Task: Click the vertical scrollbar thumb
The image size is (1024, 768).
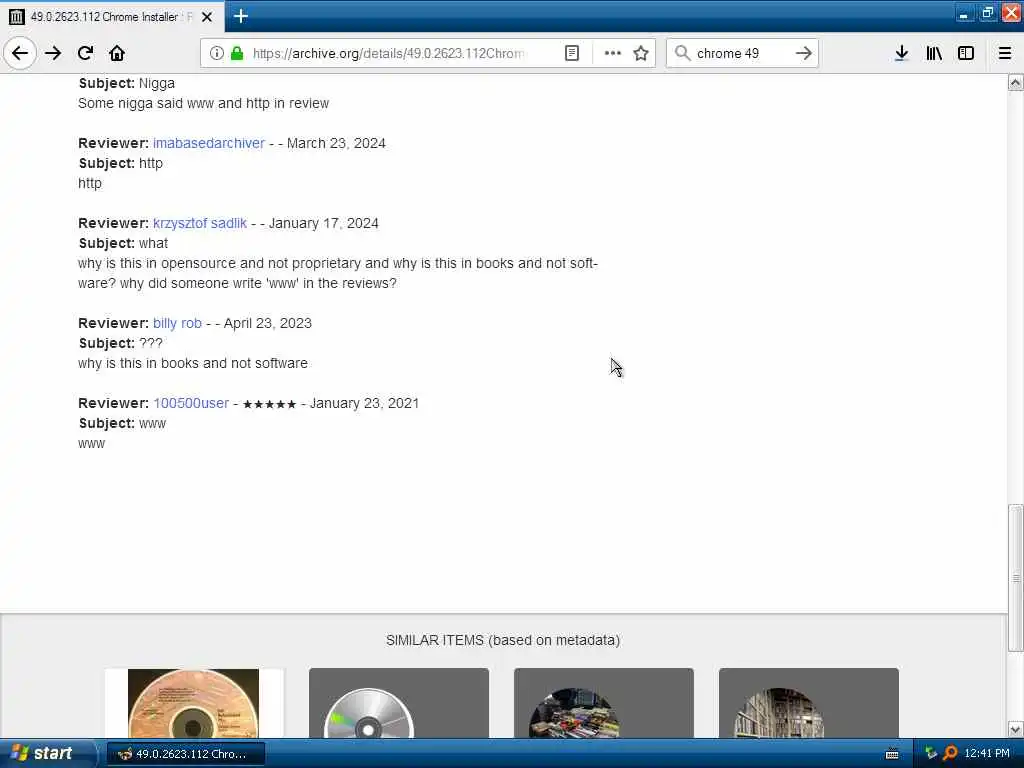Action: tap(1015, 578)
